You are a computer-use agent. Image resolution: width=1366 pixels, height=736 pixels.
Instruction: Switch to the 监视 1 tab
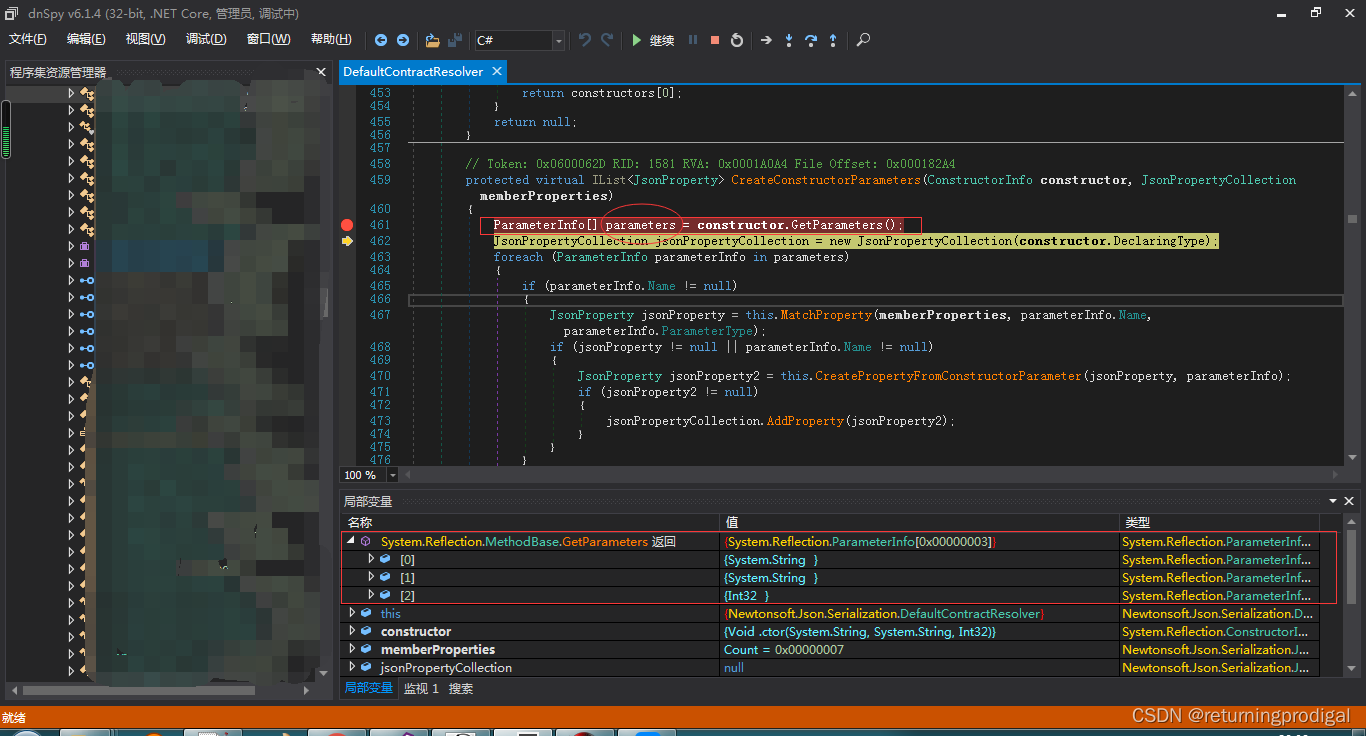[421, 688]
